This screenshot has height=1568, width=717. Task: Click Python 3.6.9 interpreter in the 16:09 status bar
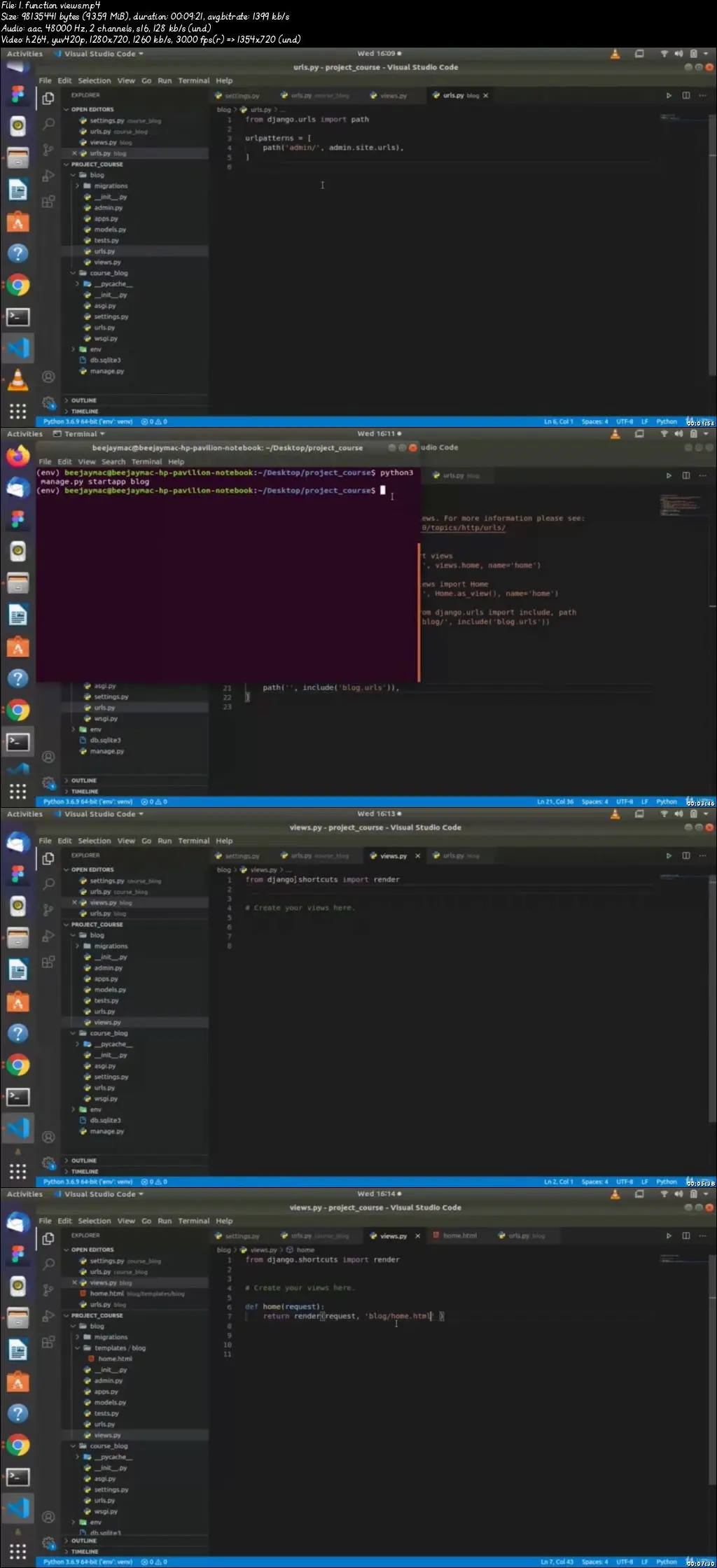tap(88, 422)
